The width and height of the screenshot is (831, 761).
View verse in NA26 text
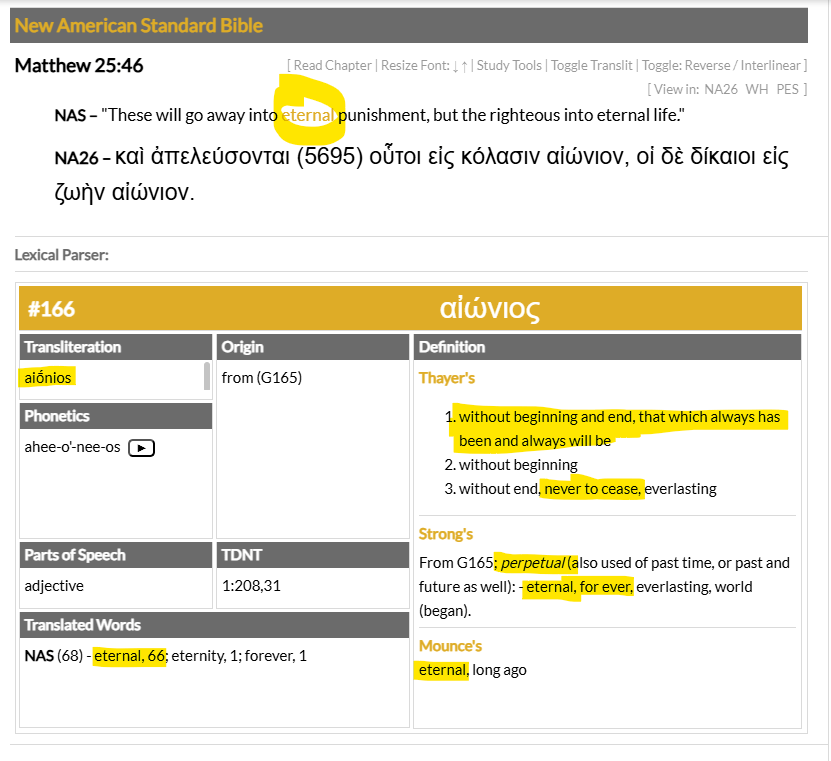(x=720, y=89)
